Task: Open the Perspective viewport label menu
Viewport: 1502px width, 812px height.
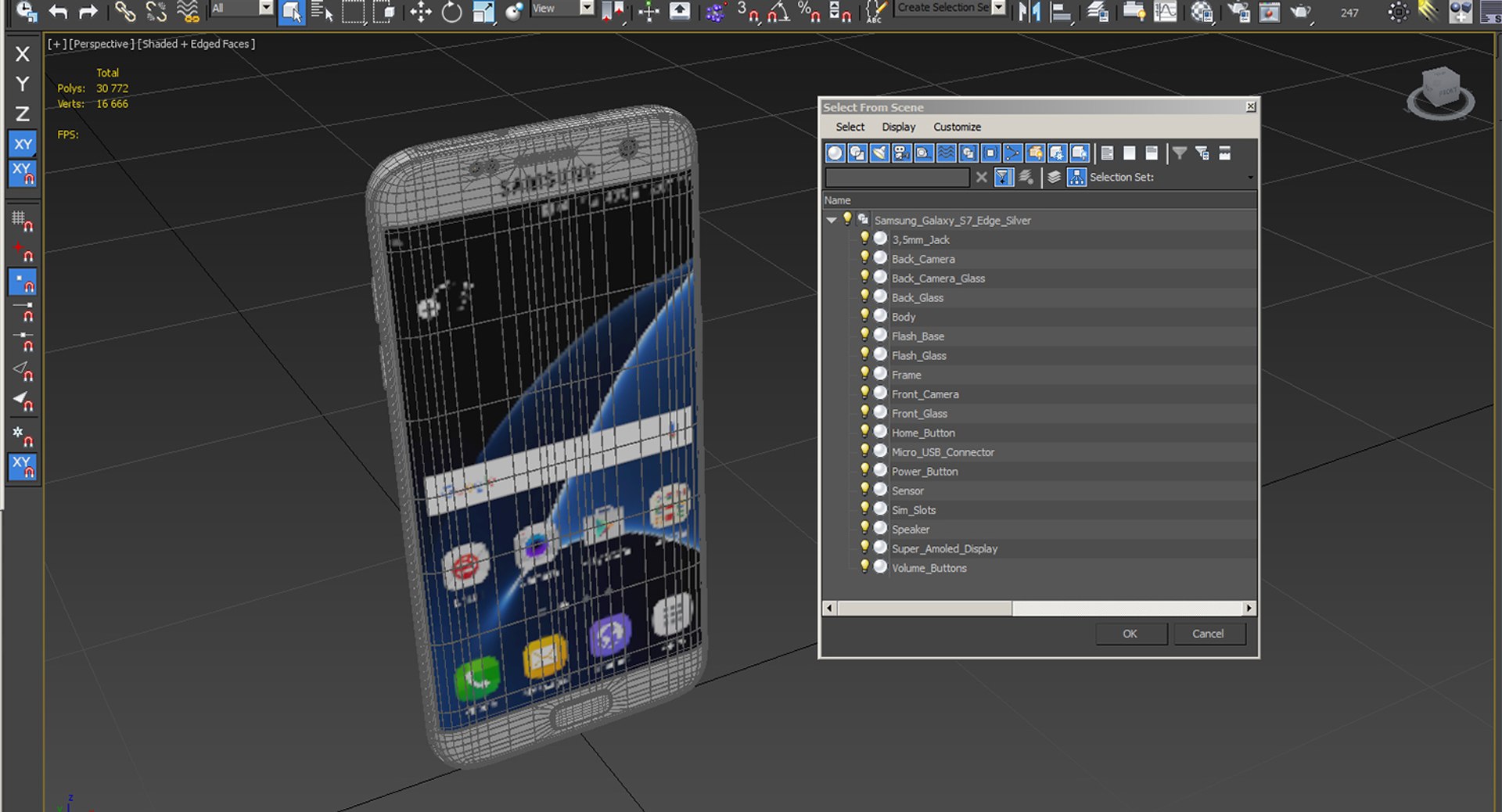Action: [x=102, y=44]
